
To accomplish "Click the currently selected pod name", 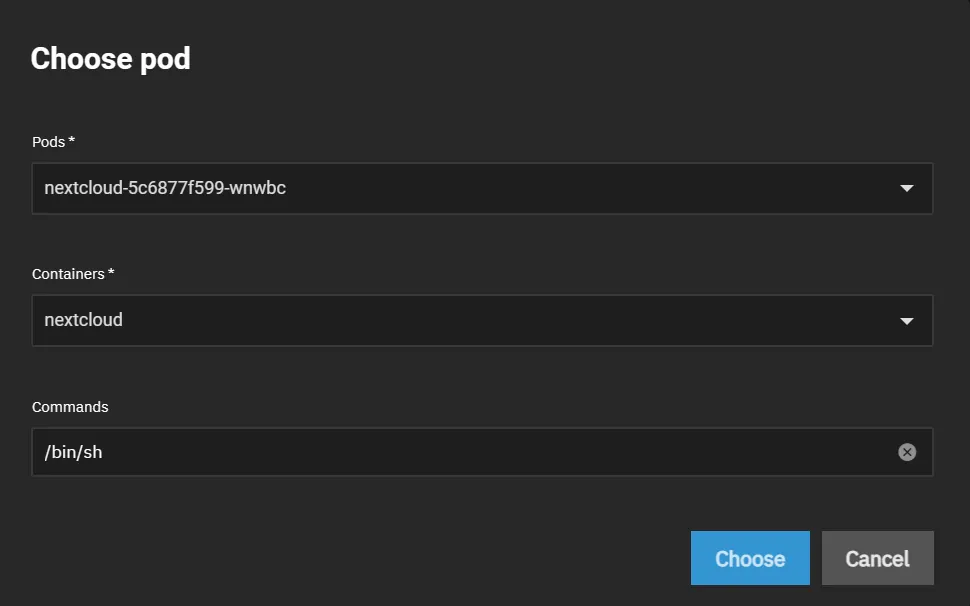I will click(x=164, y=188).
